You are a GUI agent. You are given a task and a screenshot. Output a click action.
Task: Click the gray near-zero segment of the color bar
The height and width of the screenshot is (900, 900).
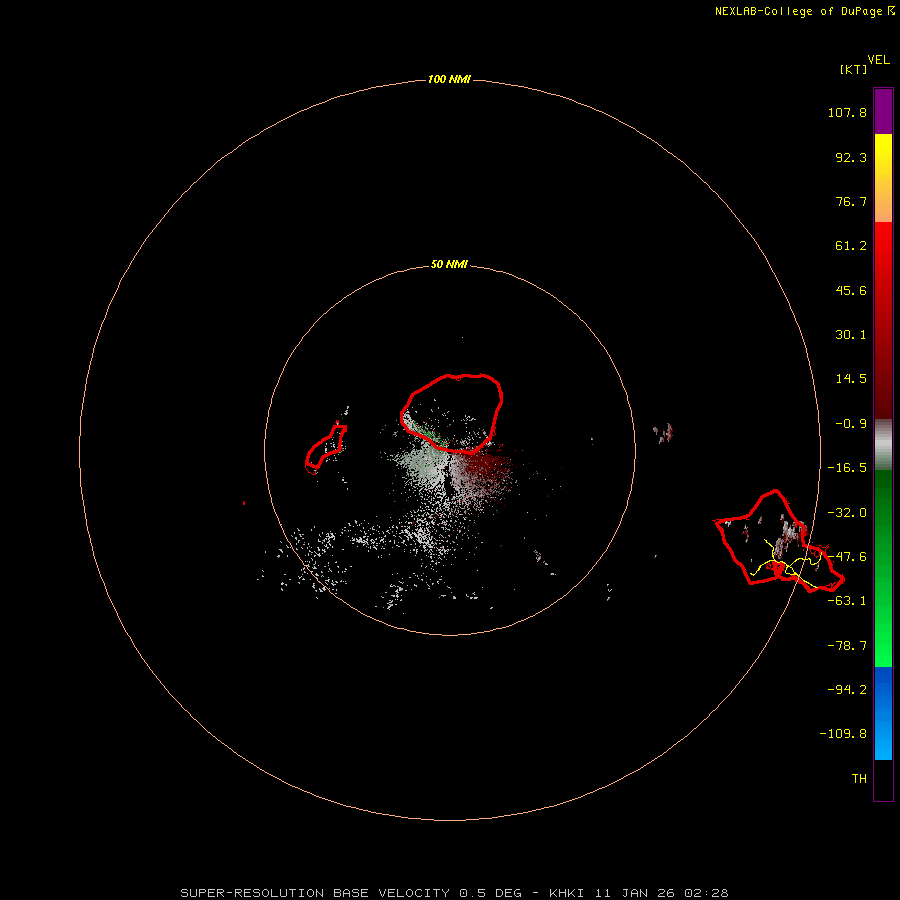pos(883,444)
